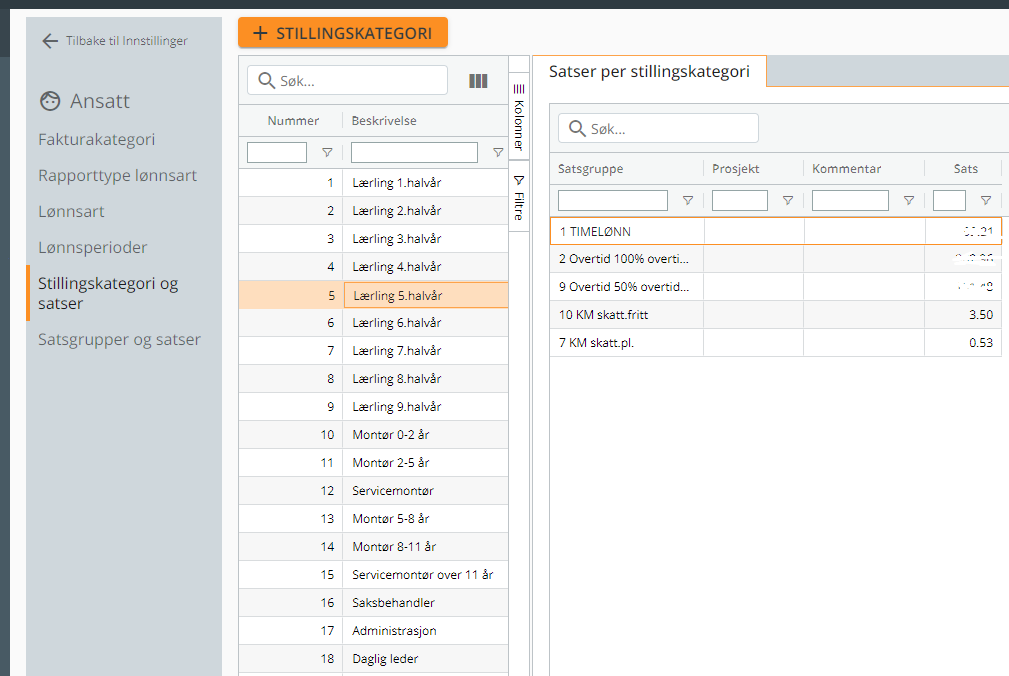Open Prosjekt column filter funnel

(787, 201)
